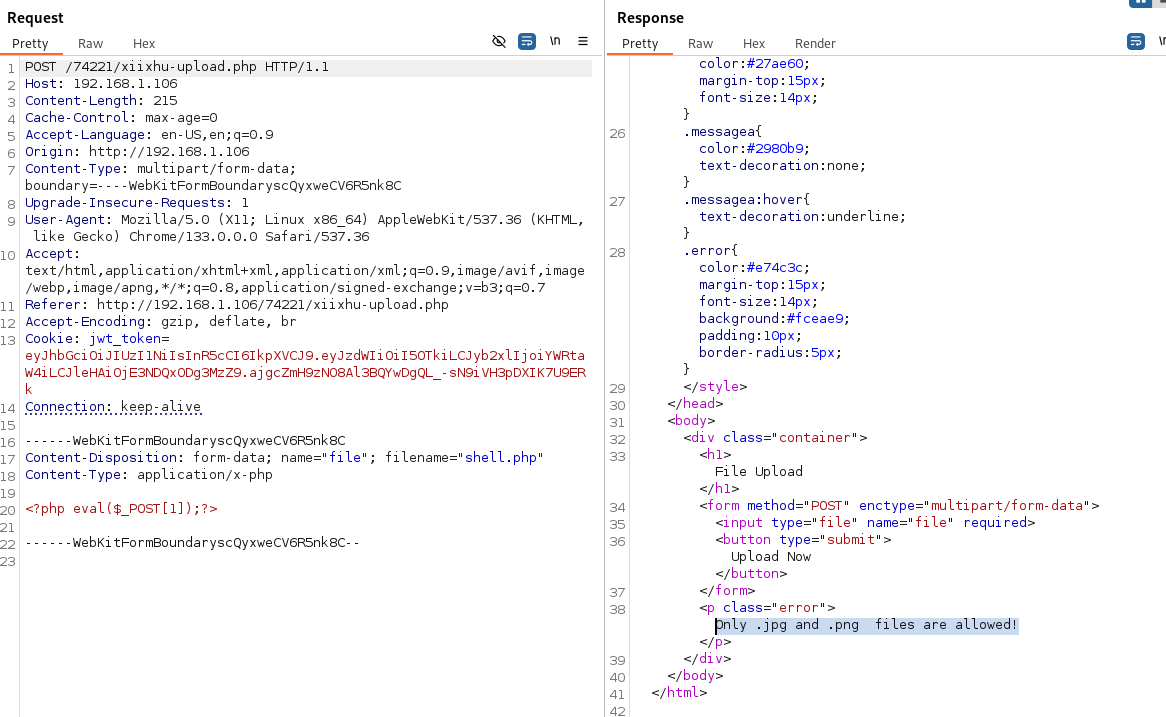Switch Request view to Pretty tab

30,44
